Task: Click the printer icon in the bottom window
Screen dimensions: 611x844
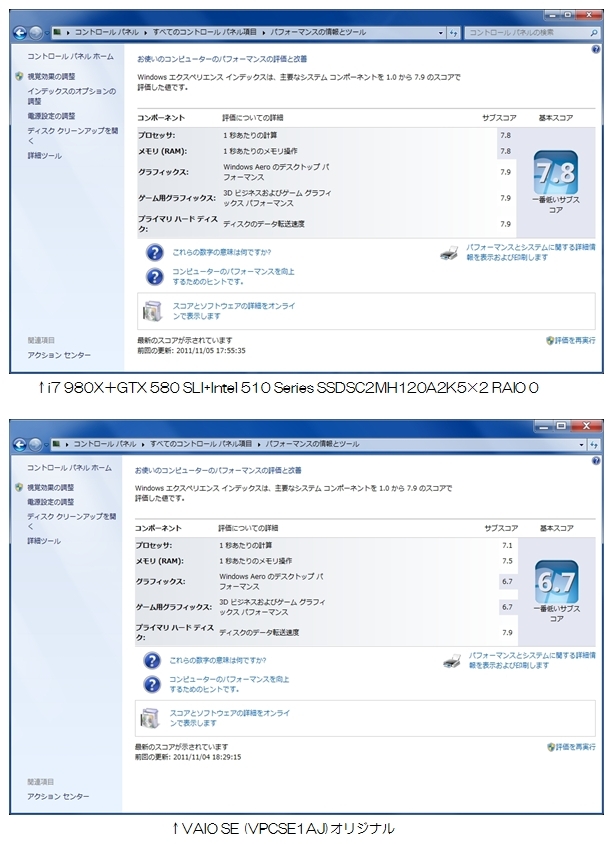Action: (452, 660)
